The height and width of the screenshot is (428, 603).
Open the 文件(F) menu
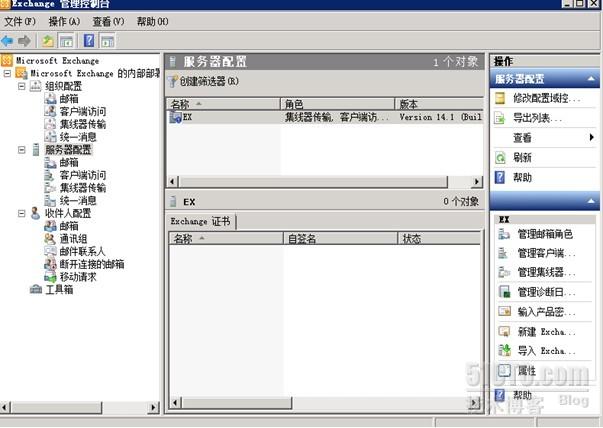(x=20, y=22)
